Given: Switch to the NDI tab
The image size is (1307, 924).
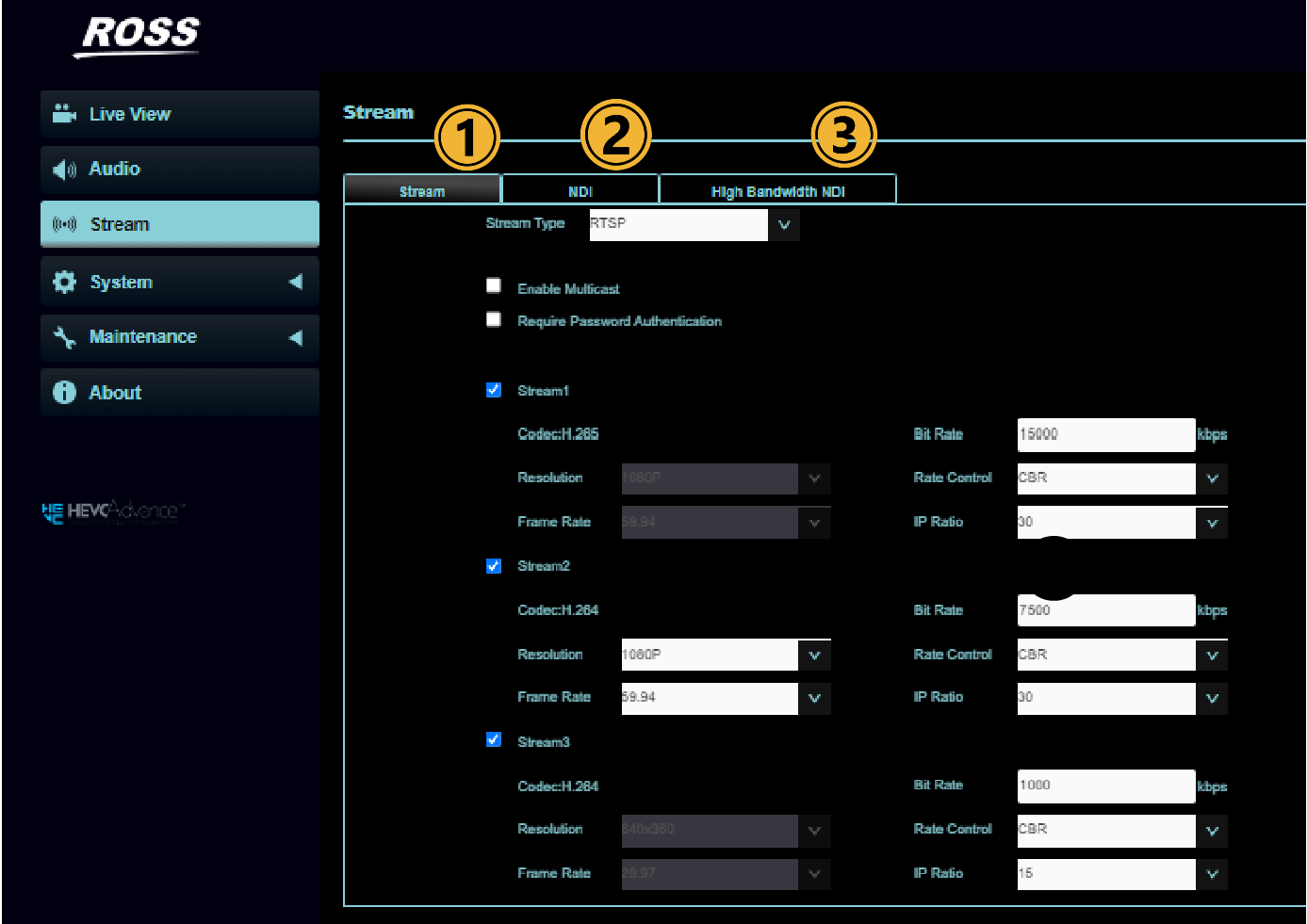Looking at the screenshot, I should (580, 191).
